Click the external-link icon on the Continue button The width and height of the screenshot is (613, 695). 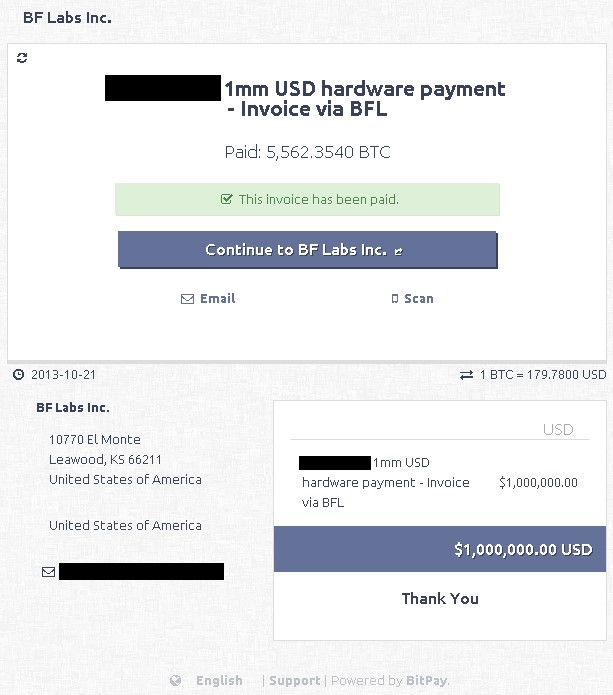pos(399,251)
